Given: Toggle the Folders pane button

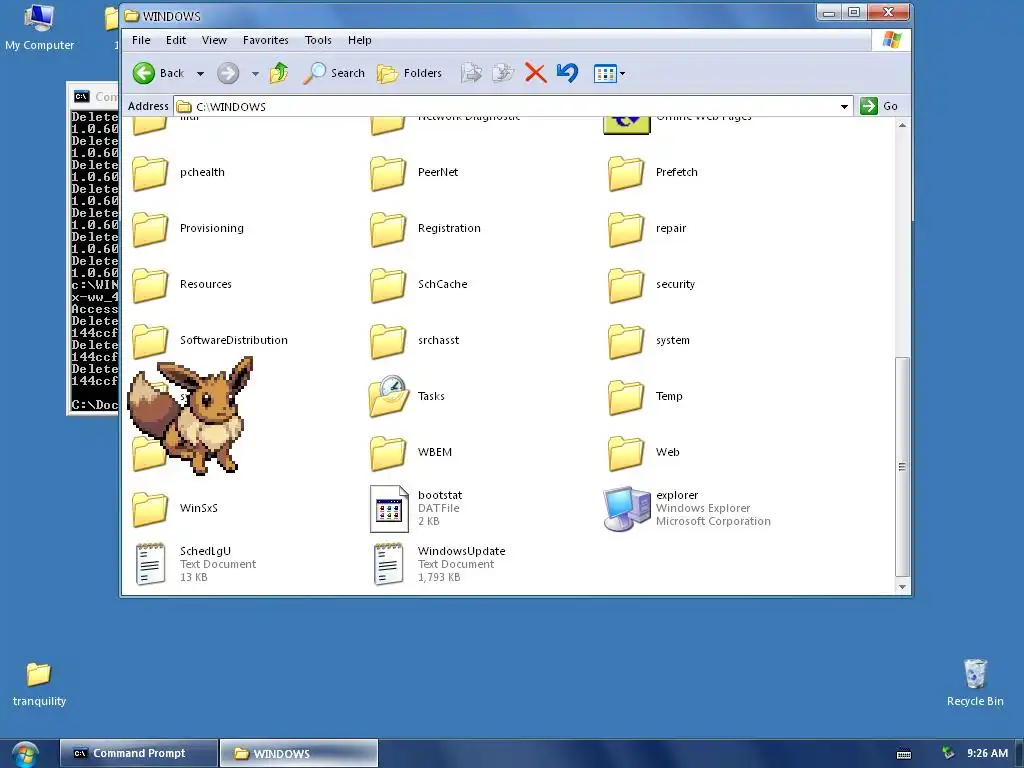Looking at the screenshot, I should click(x=409, y=73).
